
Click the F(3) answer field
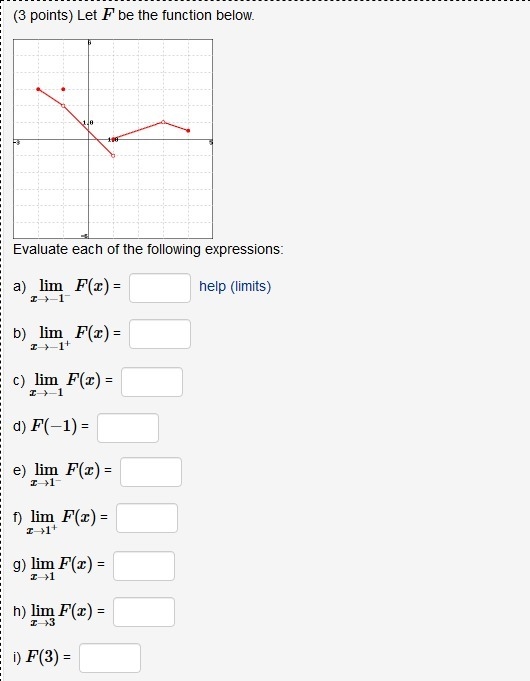[x=110, y=658]
